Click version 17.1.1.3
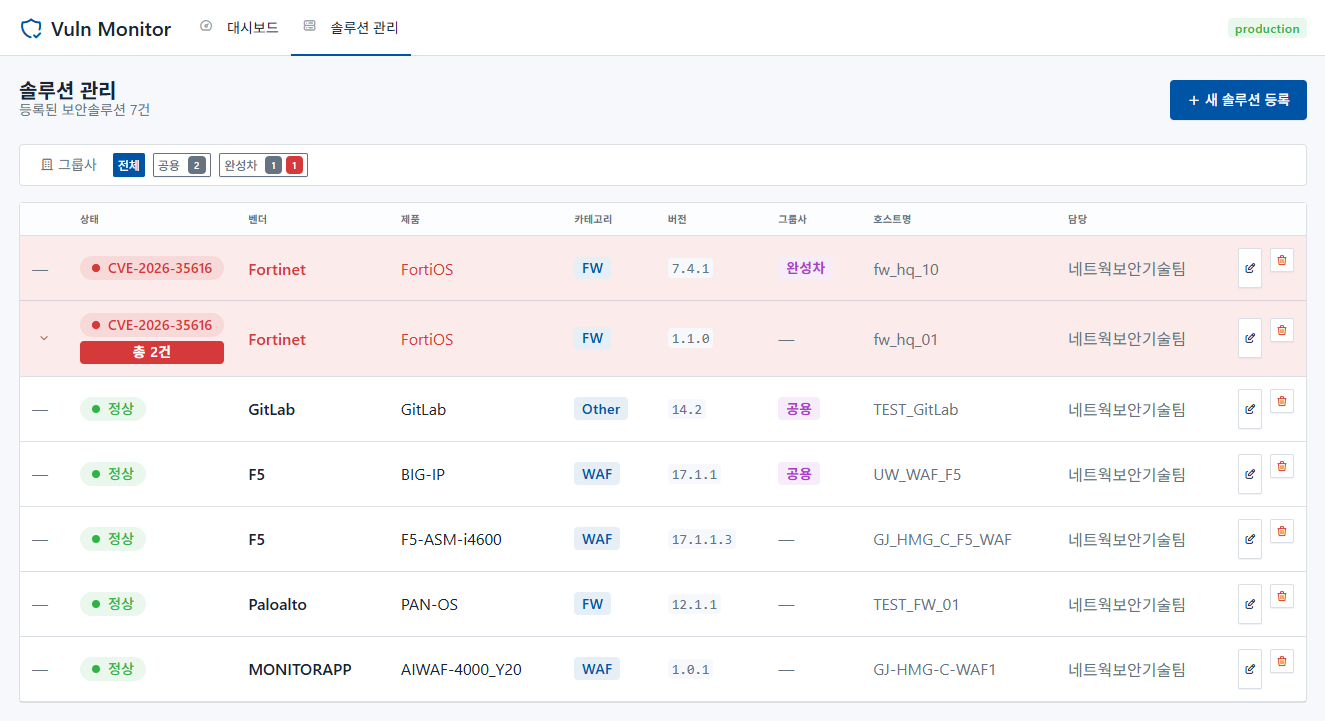This screenshot has width=1325, height=721. pos(702,539)
